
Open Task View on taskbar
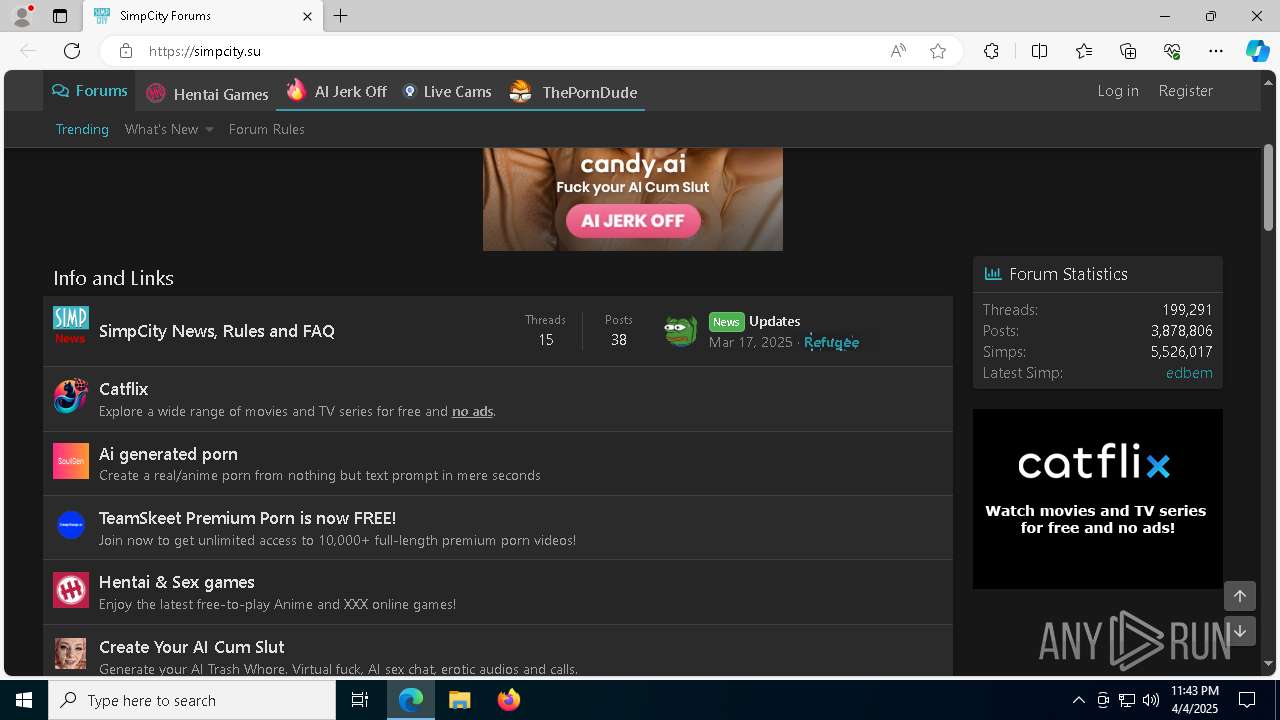click(360, 700)
